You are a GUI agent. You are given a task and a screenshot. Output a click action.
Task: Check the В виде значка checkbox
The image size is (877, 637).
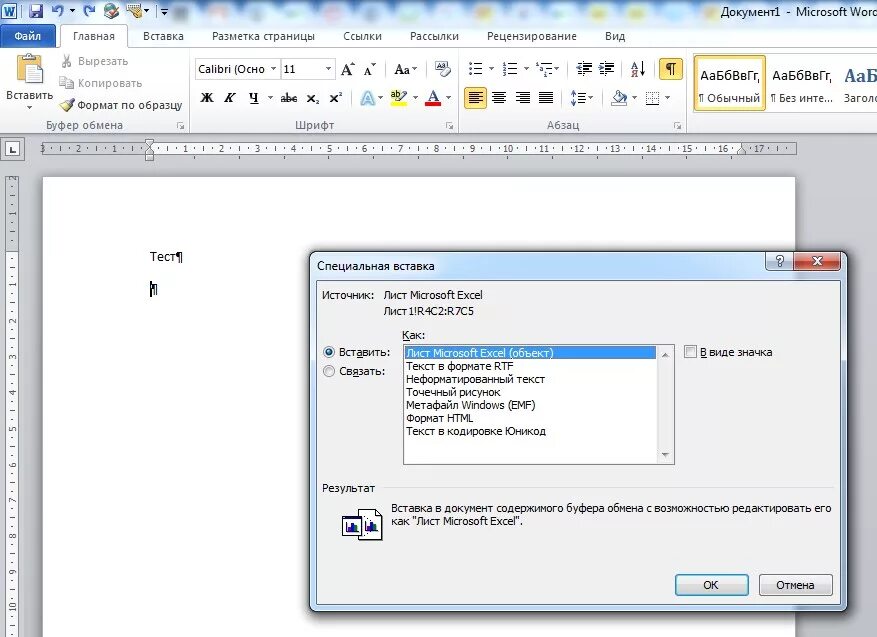(690, 352)
